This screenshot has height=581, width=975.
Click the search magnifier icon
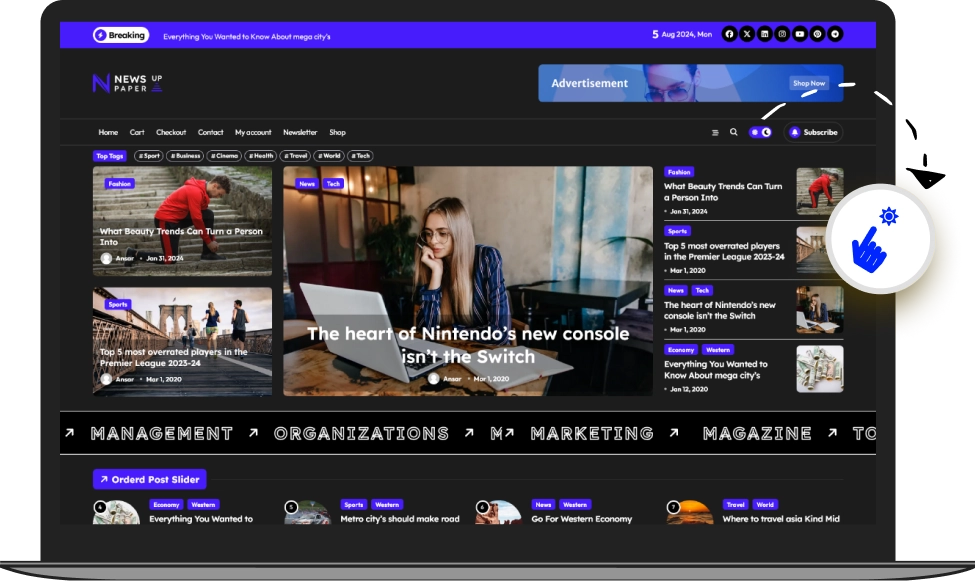tap(734, 132)
